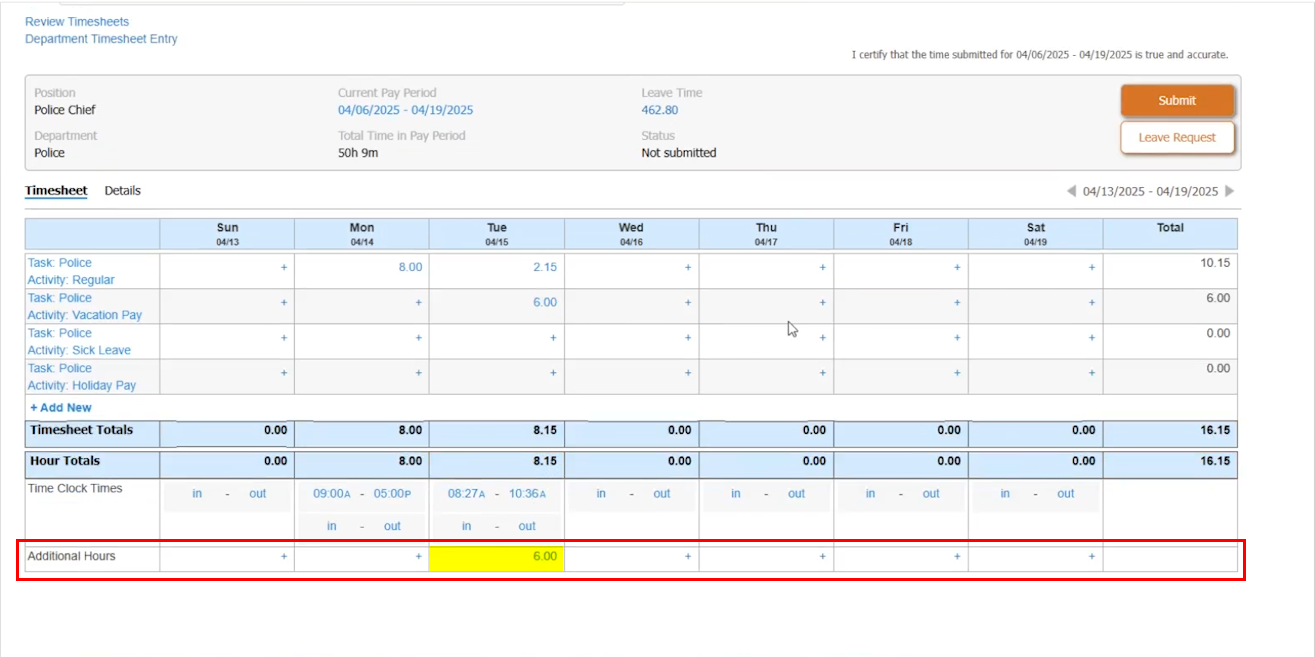The height and width of the screenshot is (657, 1315).
Task: Add Regular hours for Saturday 04/19
Action: coord(1092,268)
